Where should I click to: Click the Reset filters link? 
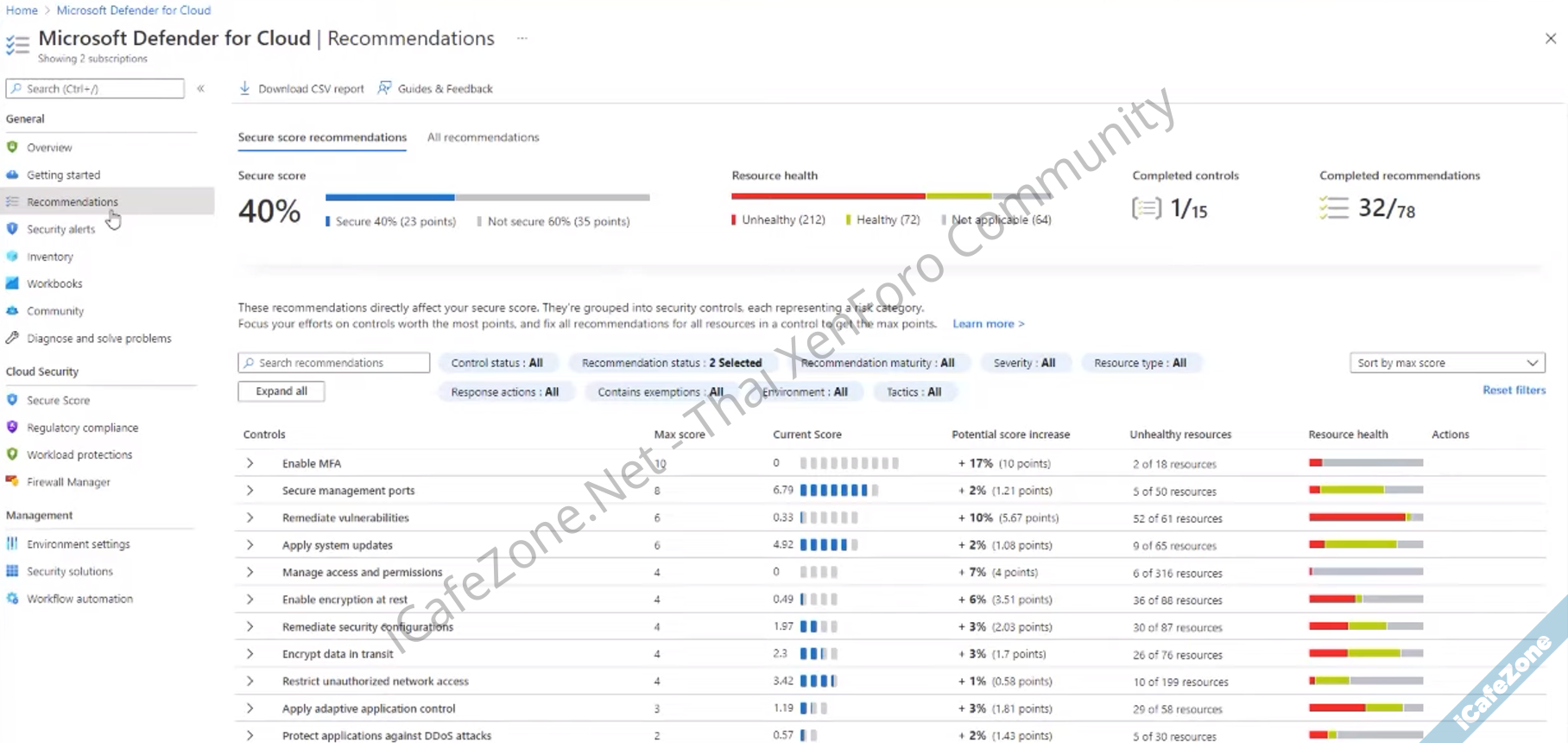pyautogui.click(x=1514, y=391)
